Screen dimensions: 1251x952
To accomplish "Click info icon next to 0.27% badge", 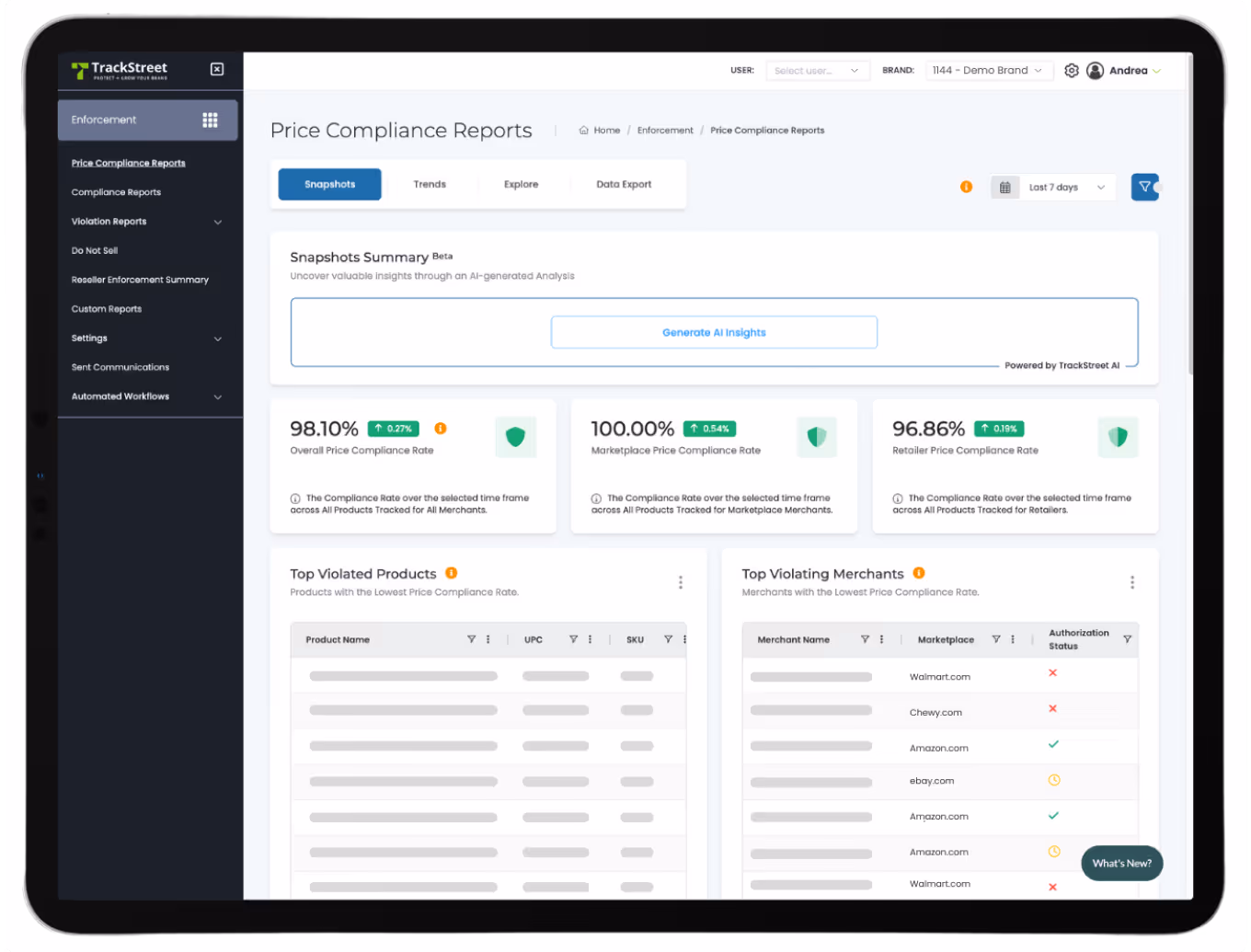I will coord(441,429).
